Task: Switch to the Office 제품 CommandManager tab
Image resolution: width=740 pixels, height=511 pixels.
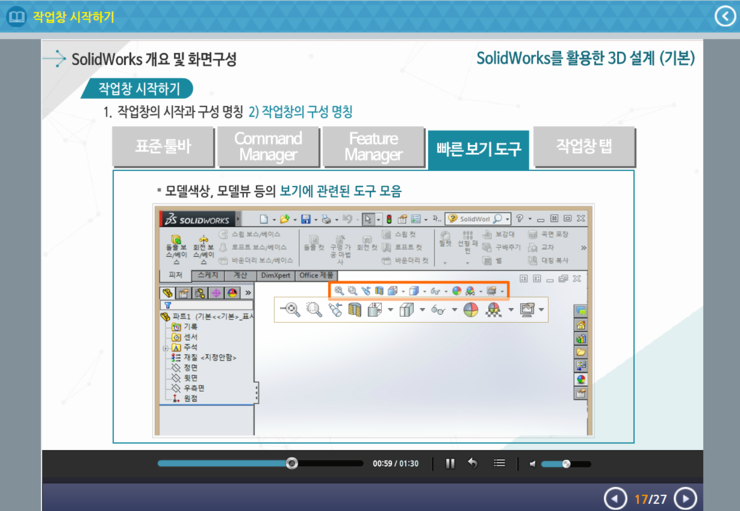Action: tap(316, 275)
